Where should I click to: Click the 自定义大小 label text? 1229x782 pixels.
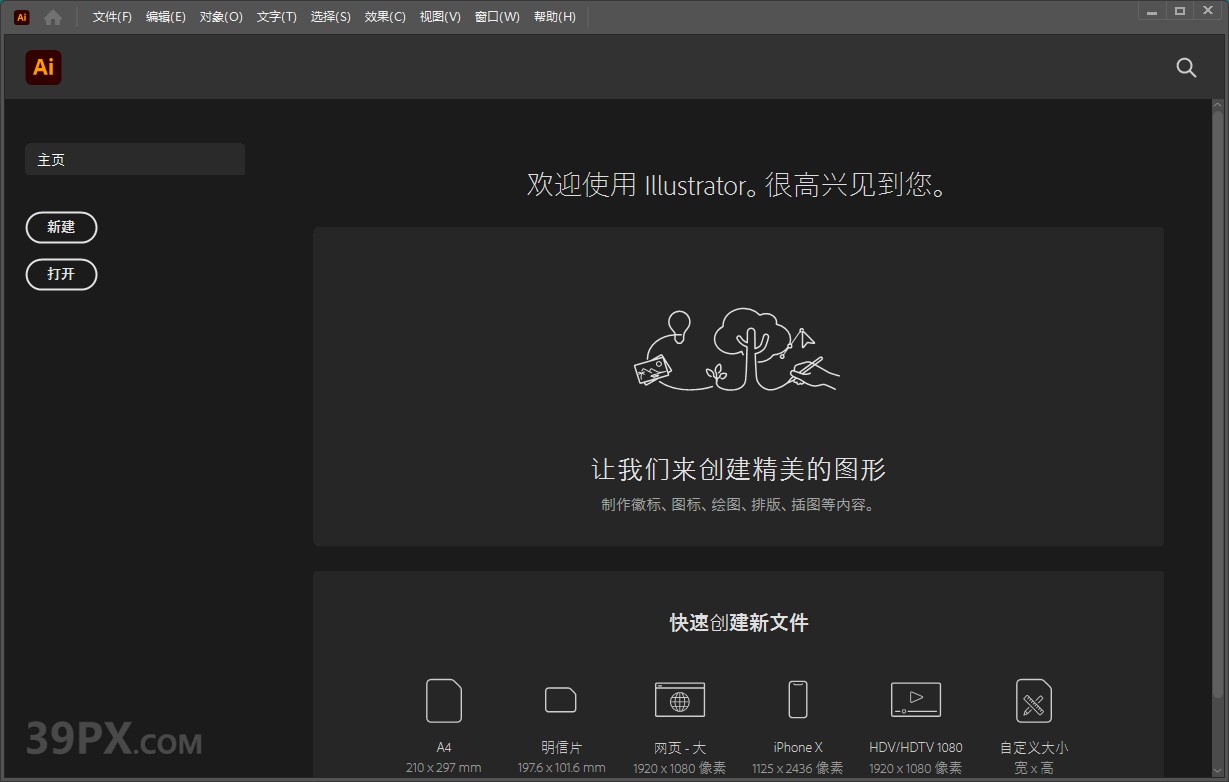(1034, 747)
